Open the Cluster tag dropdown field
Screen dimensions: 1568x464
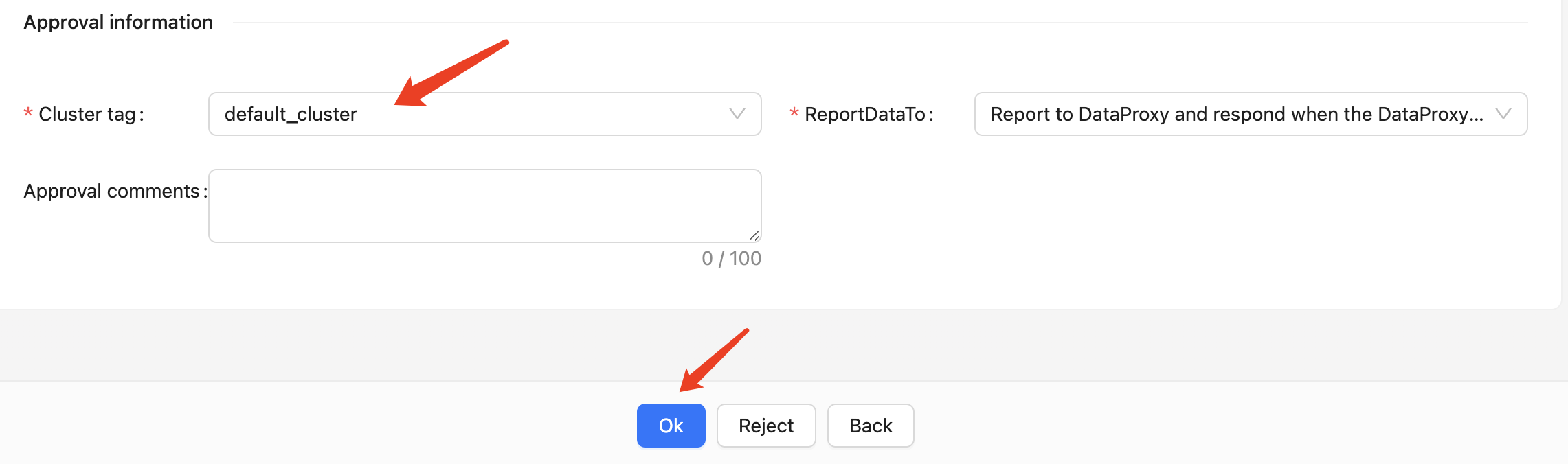(484, 114)
